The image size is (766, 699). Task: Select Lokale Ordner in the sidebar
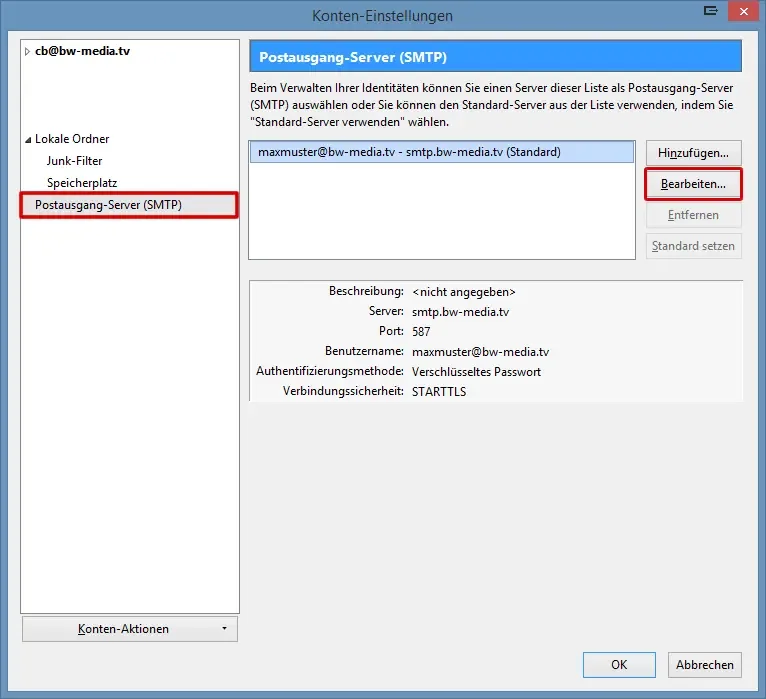tap(72, 139)
